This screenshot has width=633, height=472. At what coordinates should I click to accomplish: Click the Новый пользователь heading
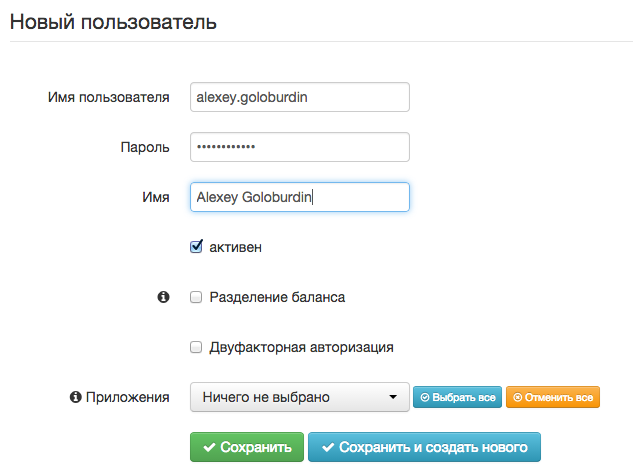pos(113,21)
